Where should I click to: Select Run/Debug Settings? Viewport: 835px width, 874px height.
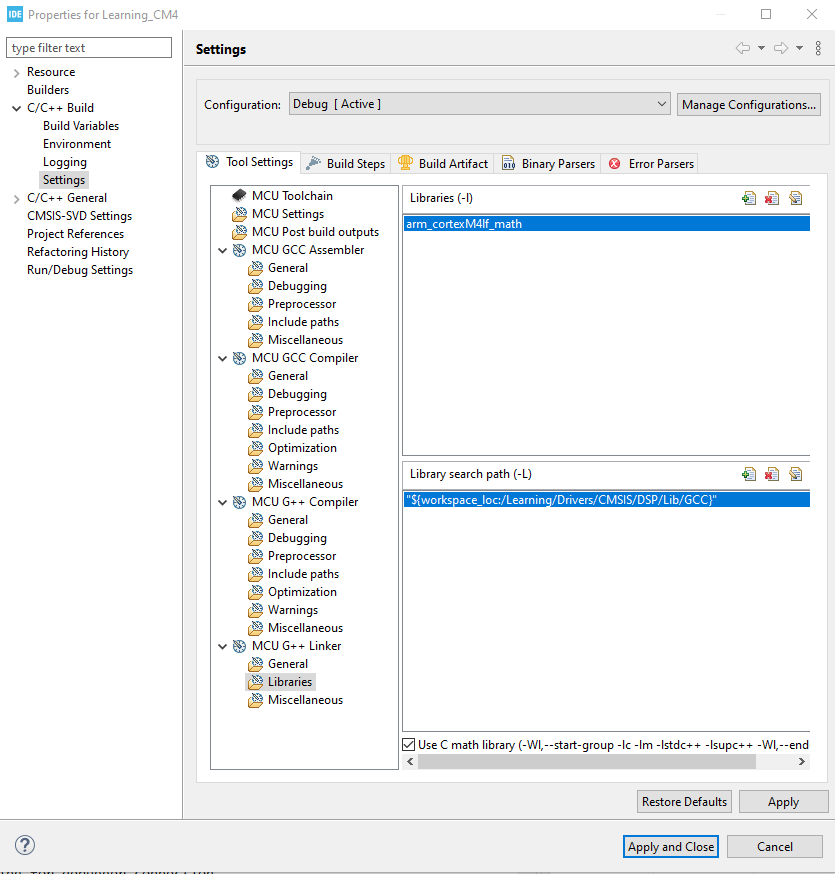pyautogui.click(x=80, y=270)
